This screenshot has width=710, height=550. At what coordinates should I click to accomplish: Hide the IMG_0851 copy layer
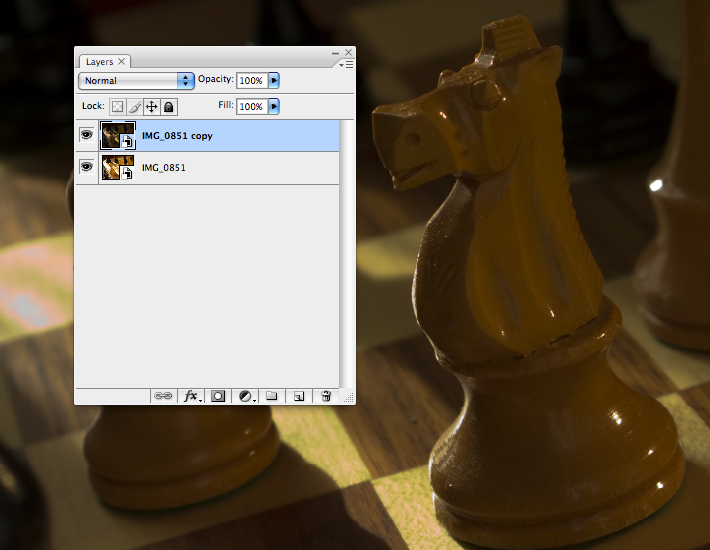[86, 135]
